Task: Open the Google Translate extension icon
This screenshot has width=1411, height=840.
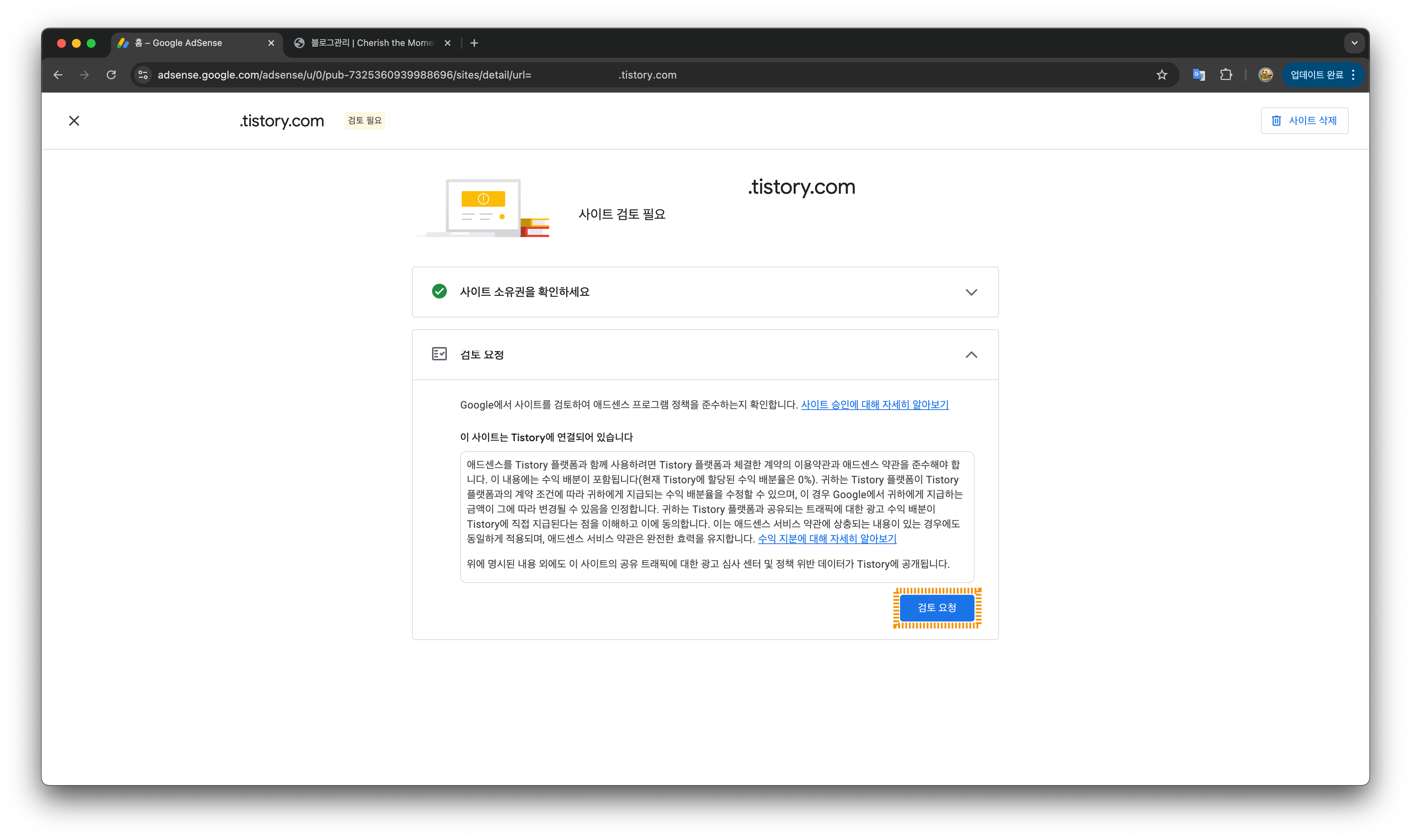Action: coord(1199,75)
